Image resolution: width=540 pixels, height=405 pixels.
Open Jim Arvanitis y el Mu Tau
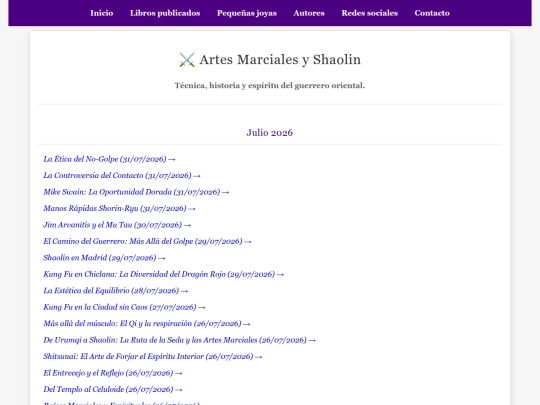(x=117, y=225)
